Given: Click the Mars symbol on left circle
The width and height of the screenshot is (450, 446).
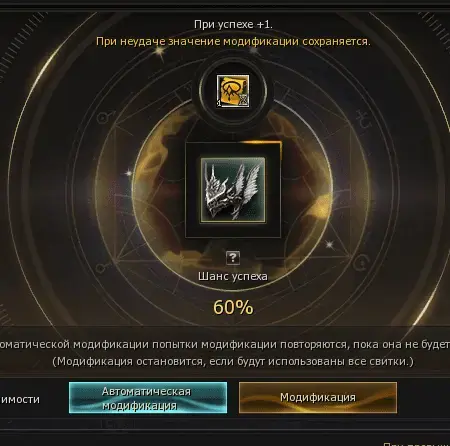Looking at the screenshot, I should tap(103, 117).
